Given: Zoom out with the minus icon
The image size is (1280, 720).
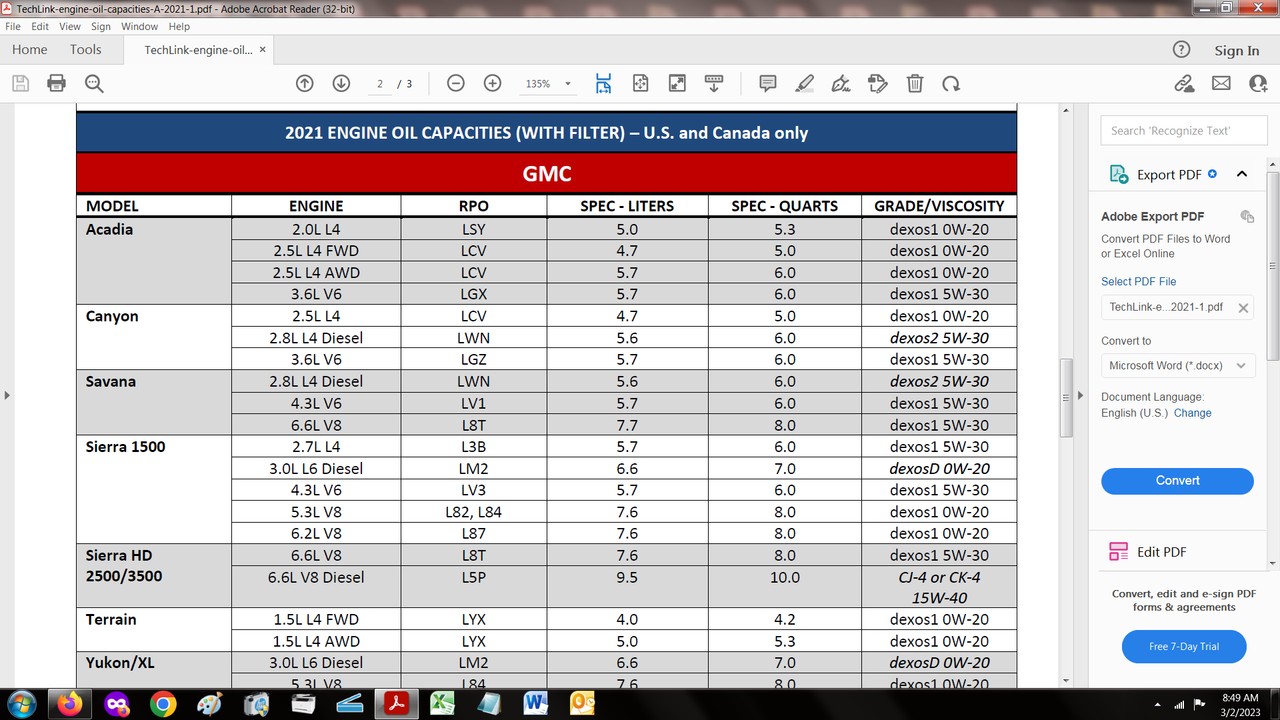Looking at the screenshot, I should click(456, 84).
